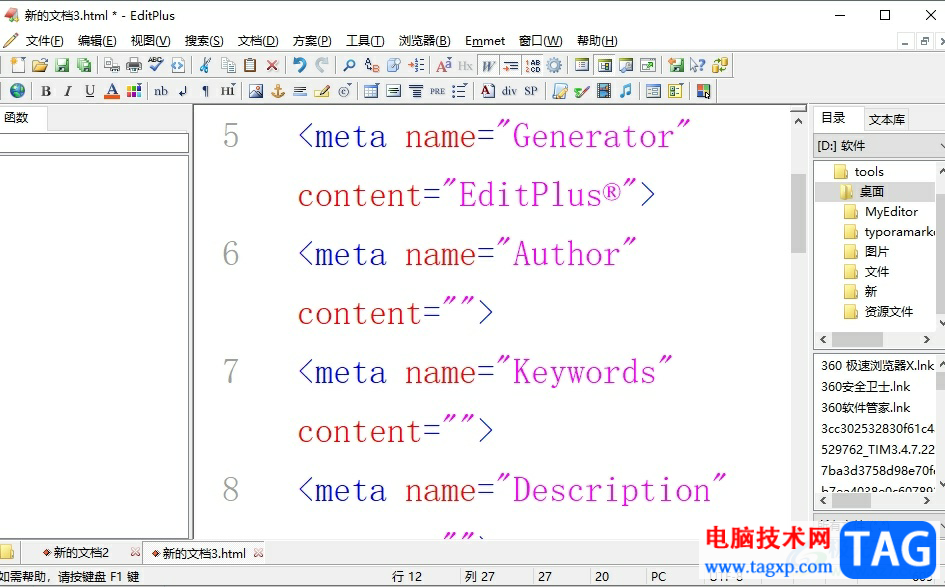Viewport: 945px width, 587px height.
Task: Delete selection with the red X
Action: 272,65
